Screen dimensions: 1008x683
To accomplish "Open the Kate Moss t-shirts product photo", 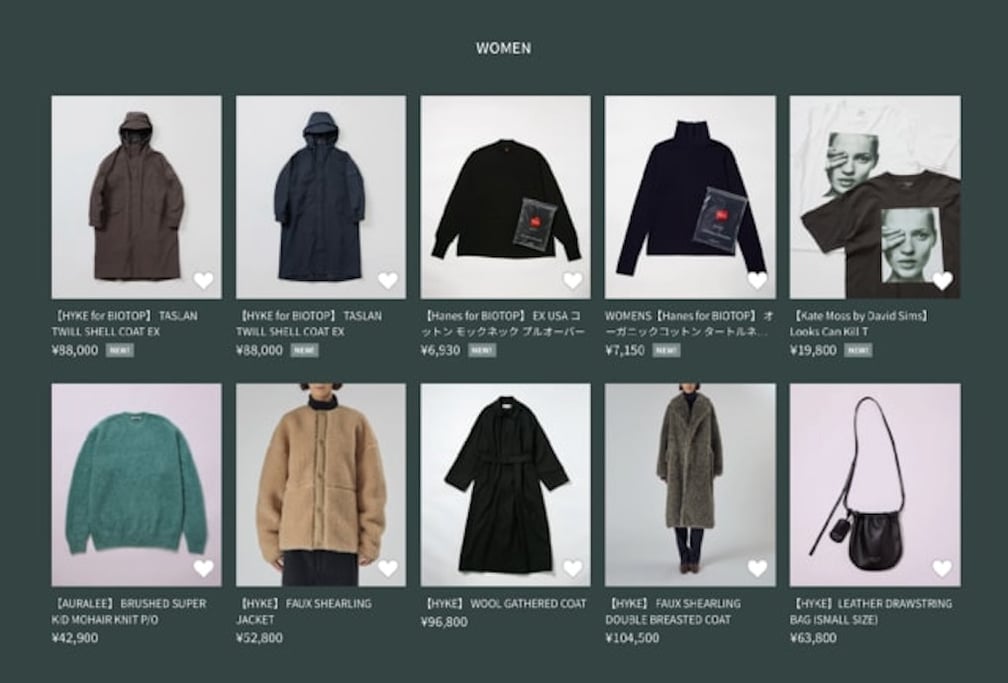I will 875,197.
